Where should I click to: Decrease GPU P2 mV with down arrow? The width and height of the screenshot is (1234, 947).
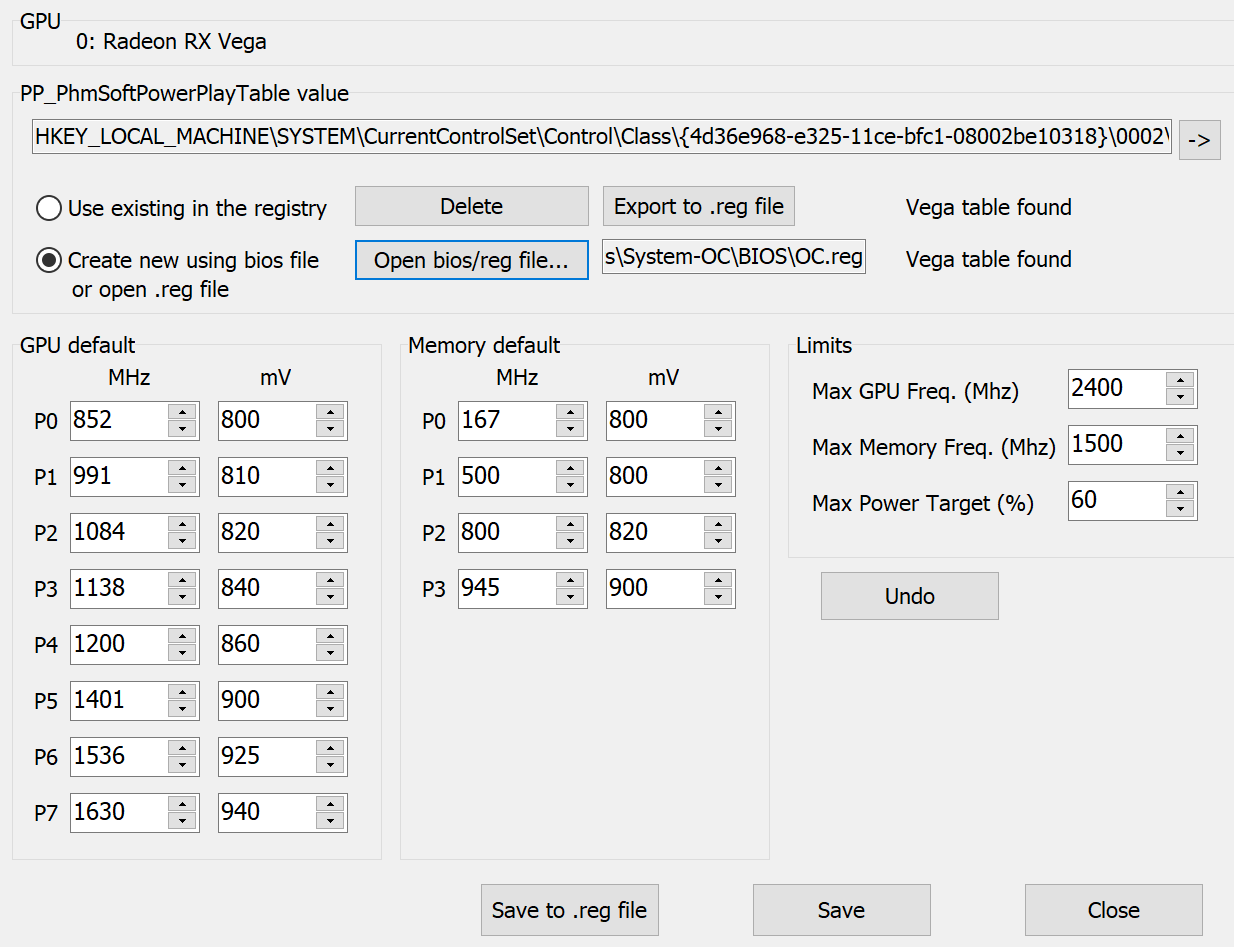pyautogui.click(x=330, y=542)
